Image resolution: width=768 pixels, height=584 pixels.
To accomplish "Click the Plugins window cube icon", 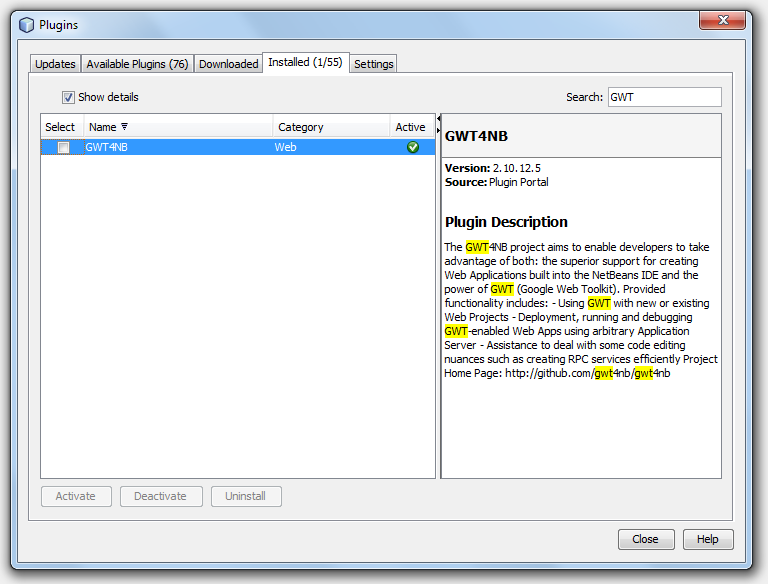I will pos(26,24).
